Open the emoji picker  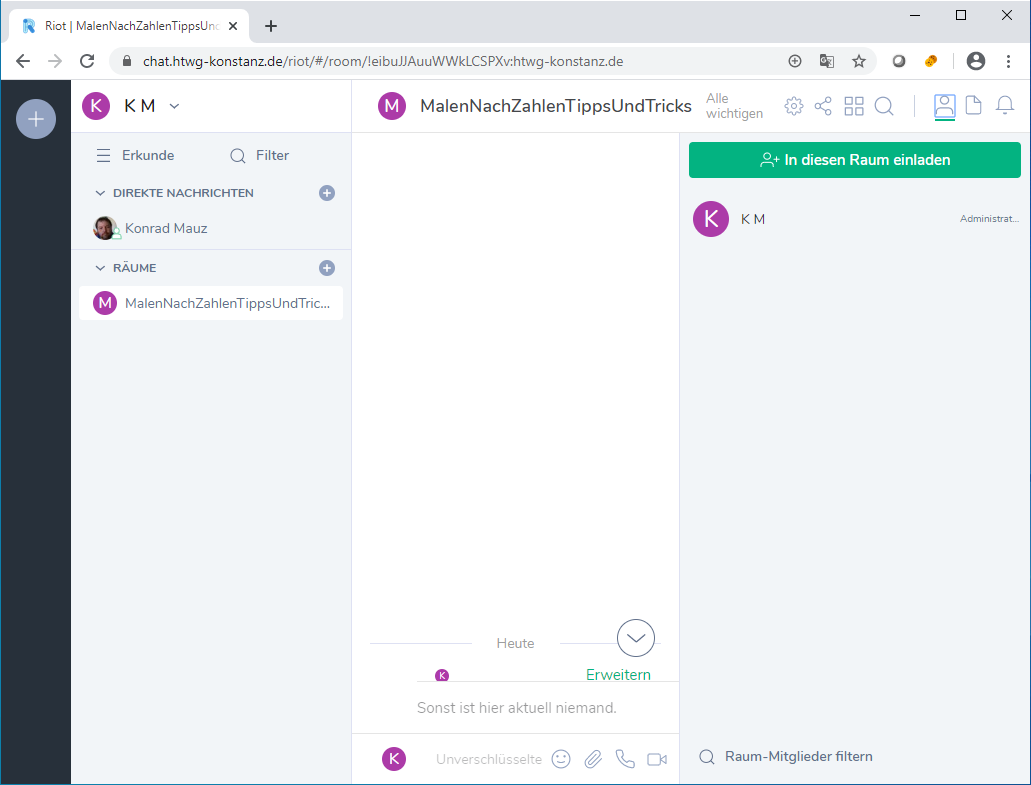point(561,759)
